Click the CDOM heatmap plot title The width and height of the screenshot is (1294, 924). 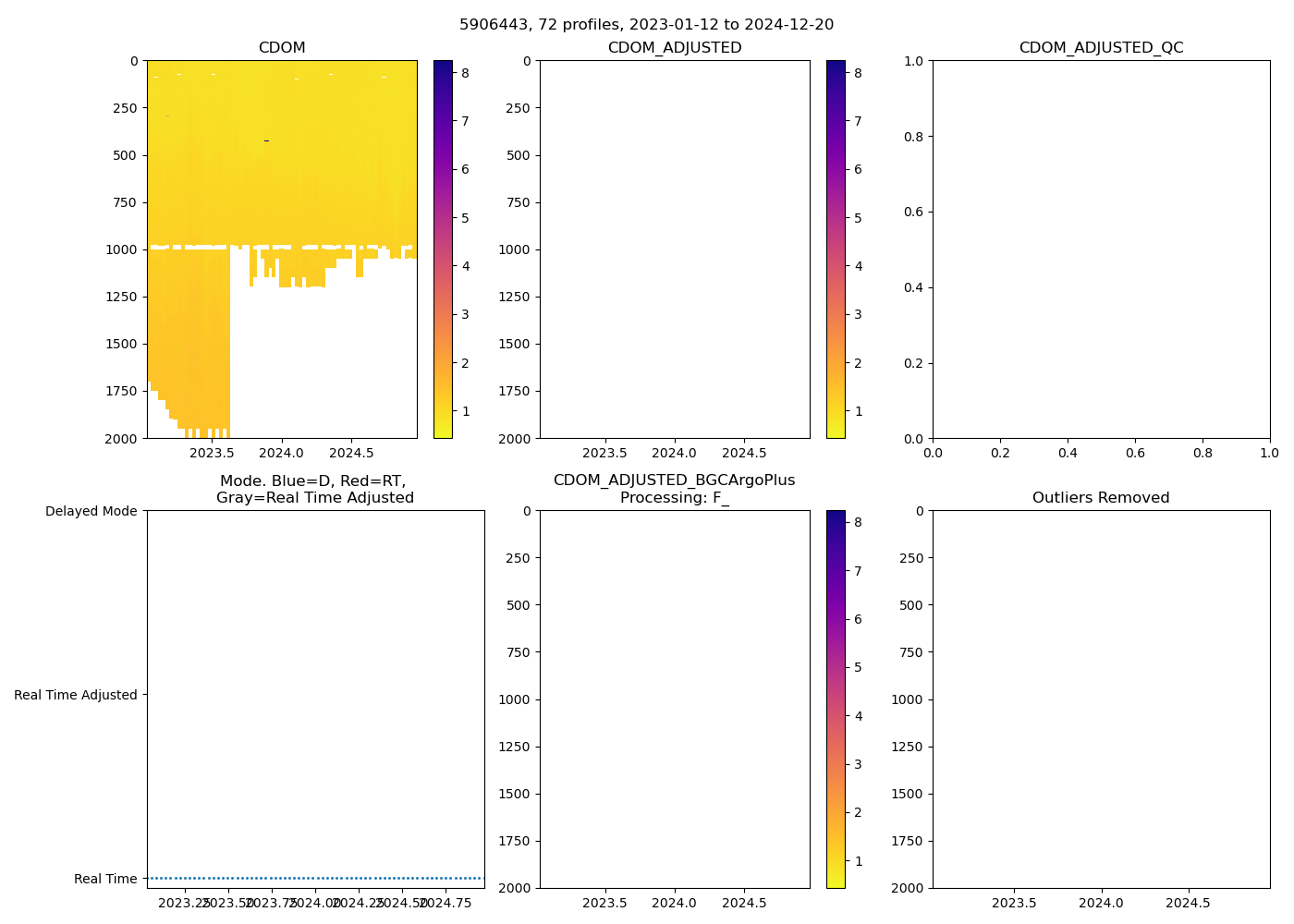coord(282,48)
